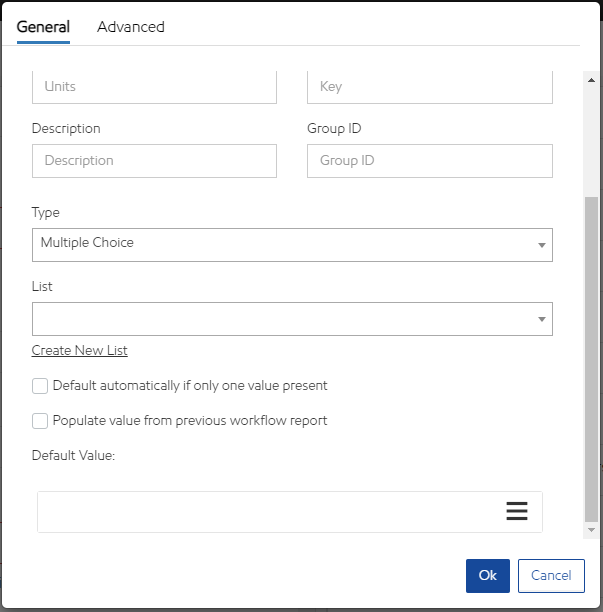Expand the List dropdown arrow
The height and width of the screenshot is (612, 603).
[x=541, y=319]
